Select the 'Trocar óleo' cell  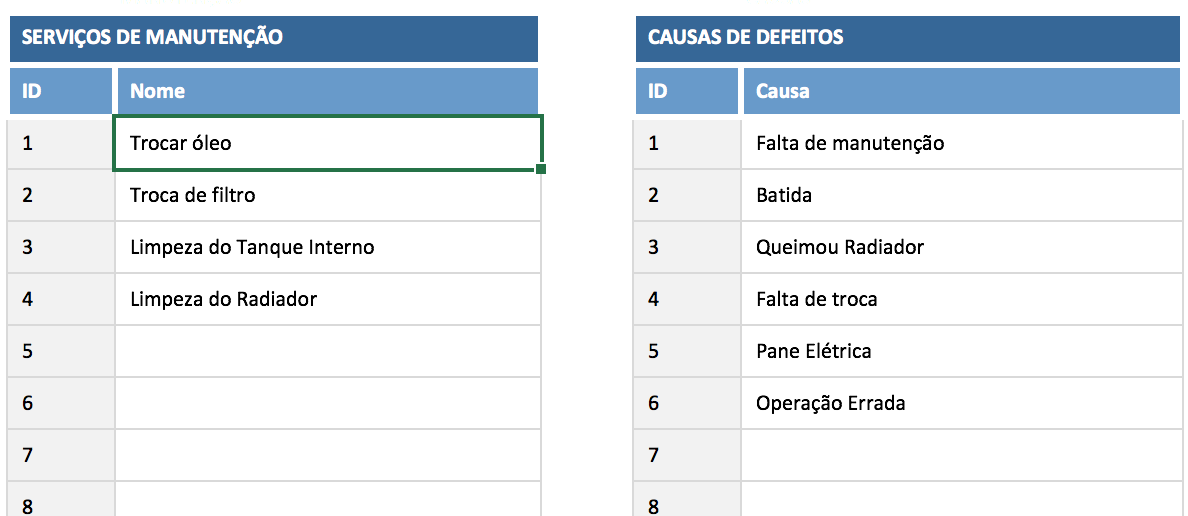click(x=327, y=143)
